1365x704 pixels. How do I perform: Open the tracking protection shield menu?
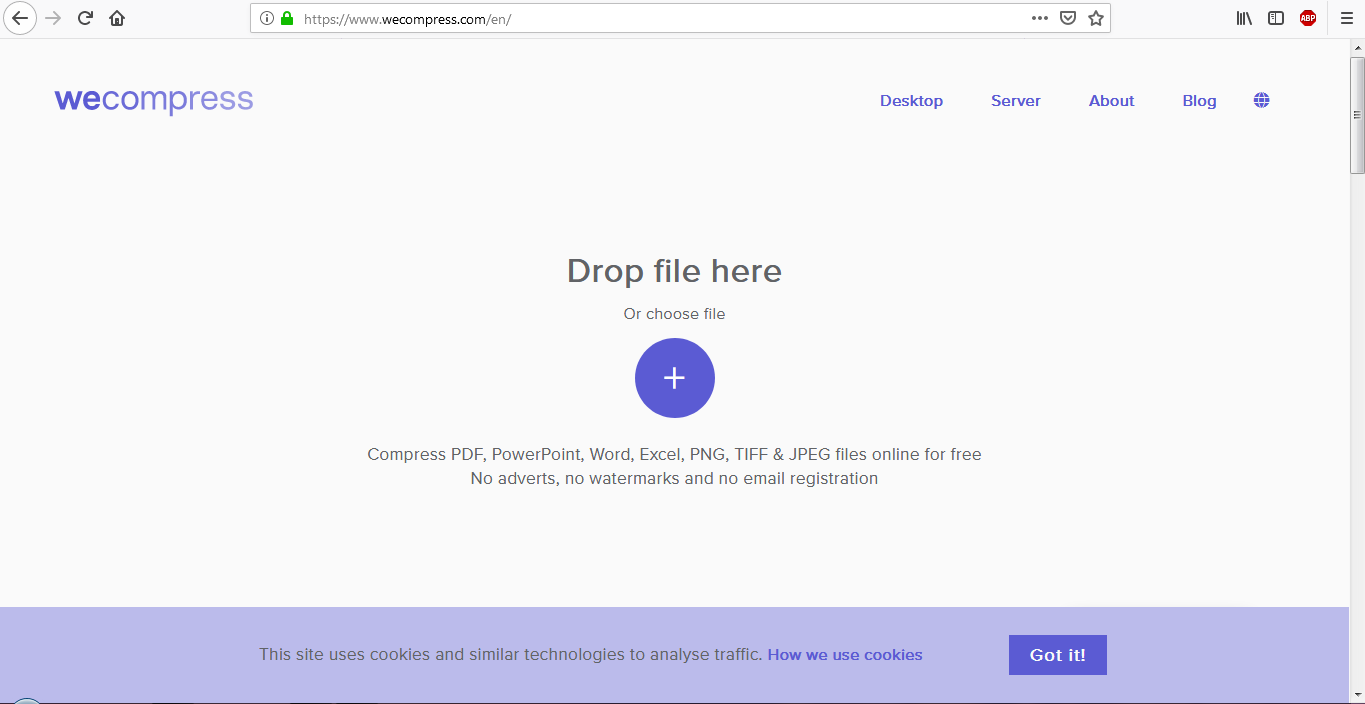coord(1067,17)
